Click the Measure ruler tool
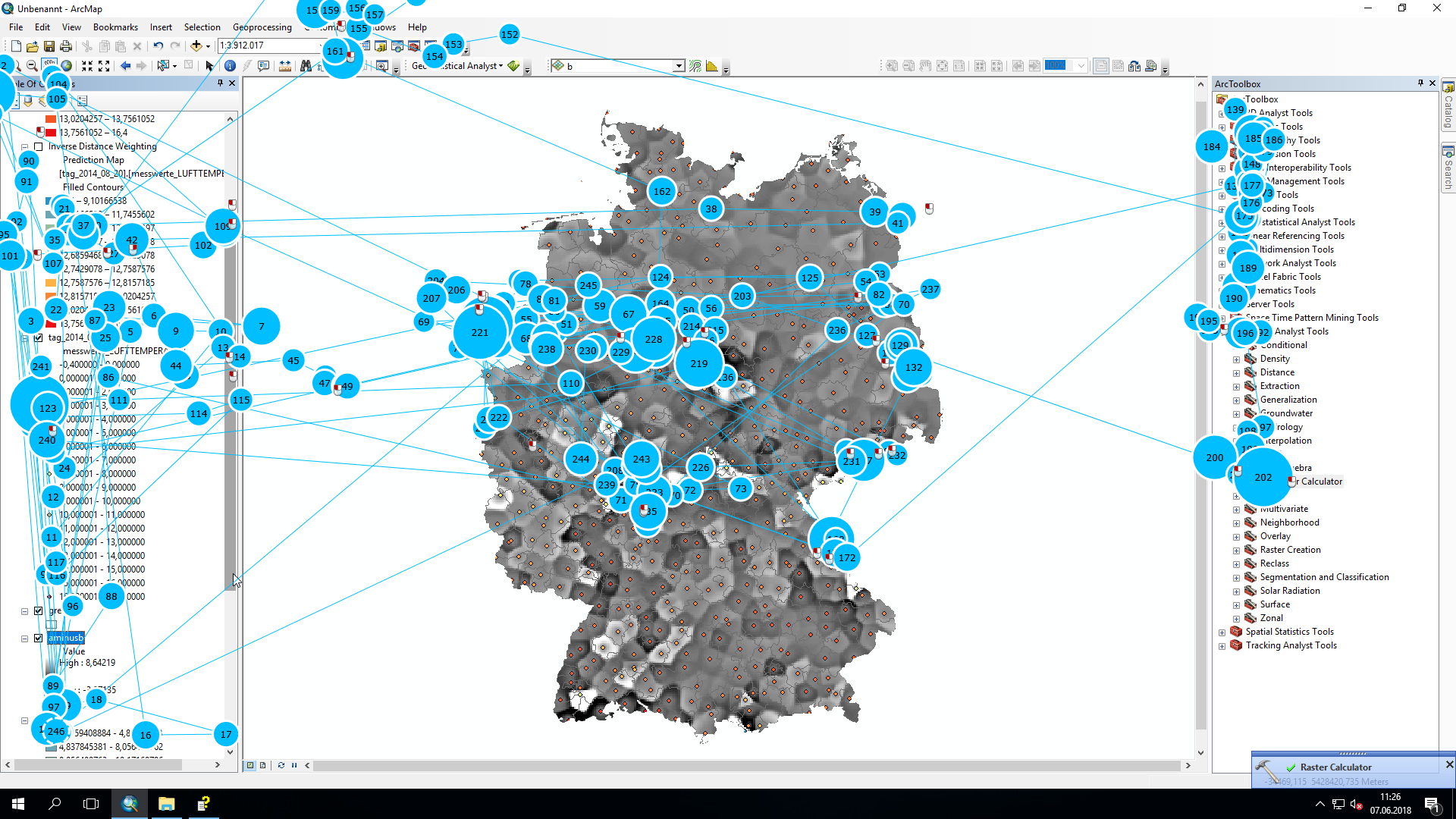Image resolution: width=1456 pixels, height=819 pixels. (285, 66)
